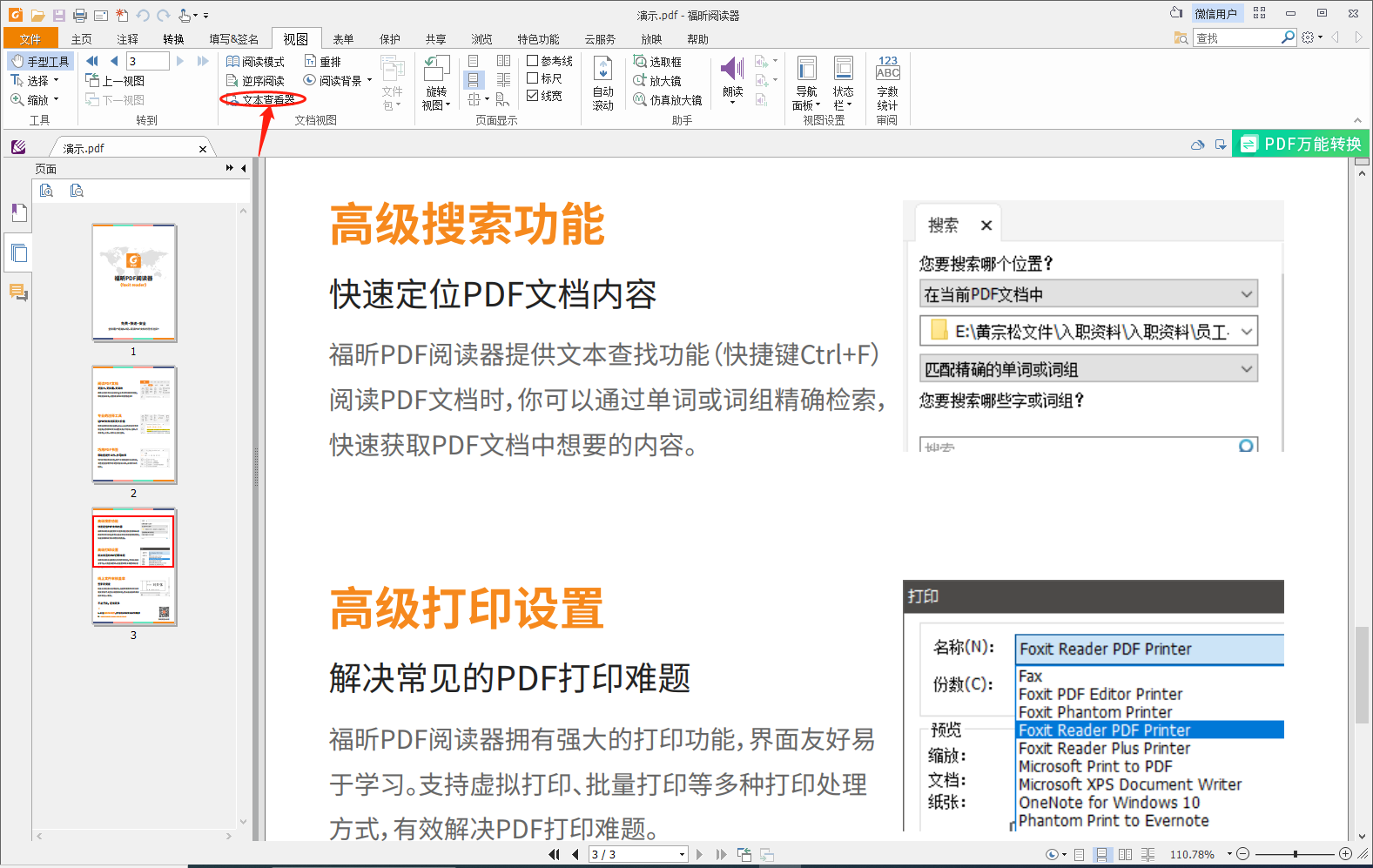Screen dimensions: 1373x868
Task: Open the zoom percentage dropdown arrow
Action: pos(1229,854)
